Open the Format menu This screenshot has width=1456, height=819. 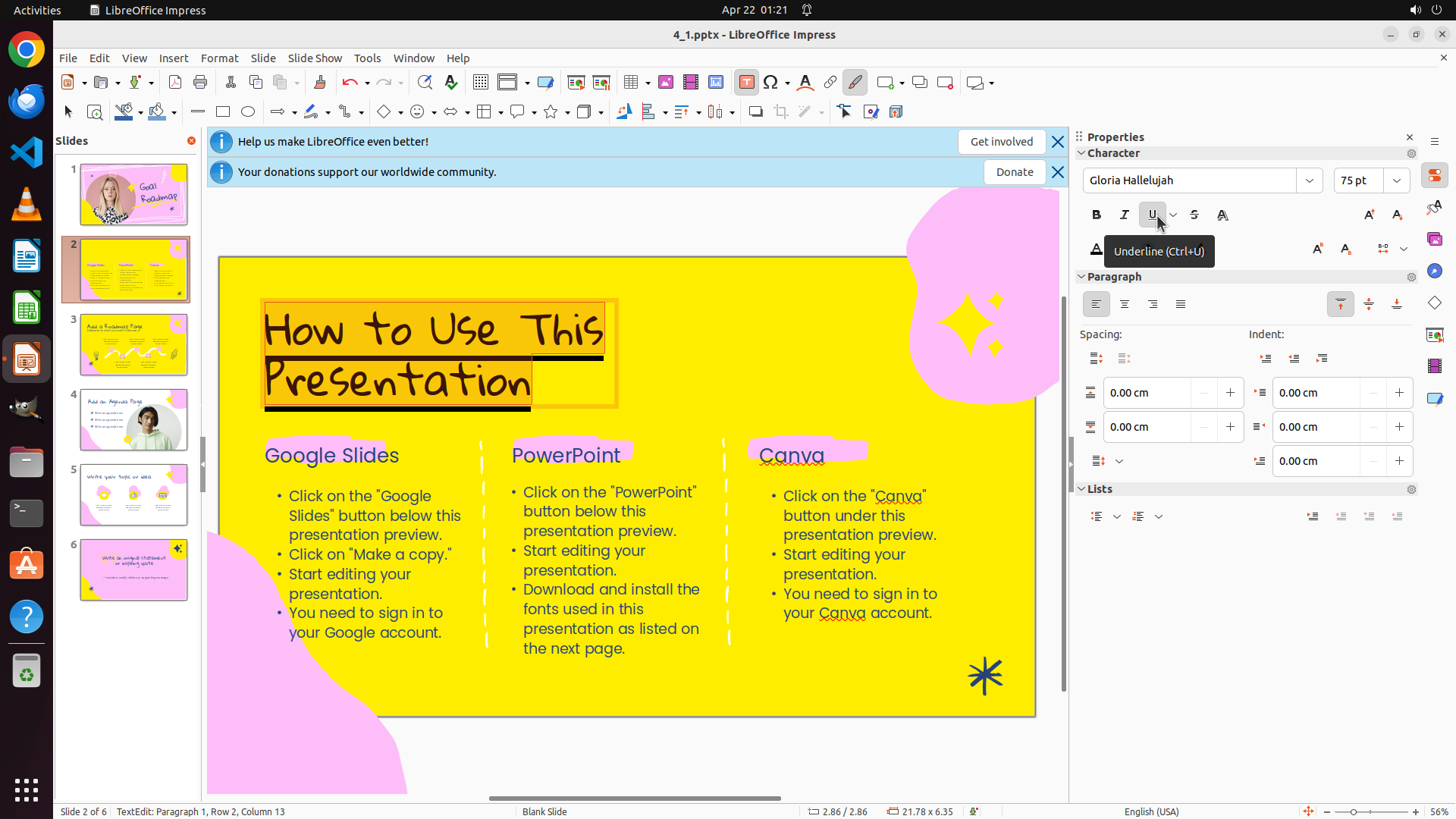pyautogui.click(x=219, y=58)
